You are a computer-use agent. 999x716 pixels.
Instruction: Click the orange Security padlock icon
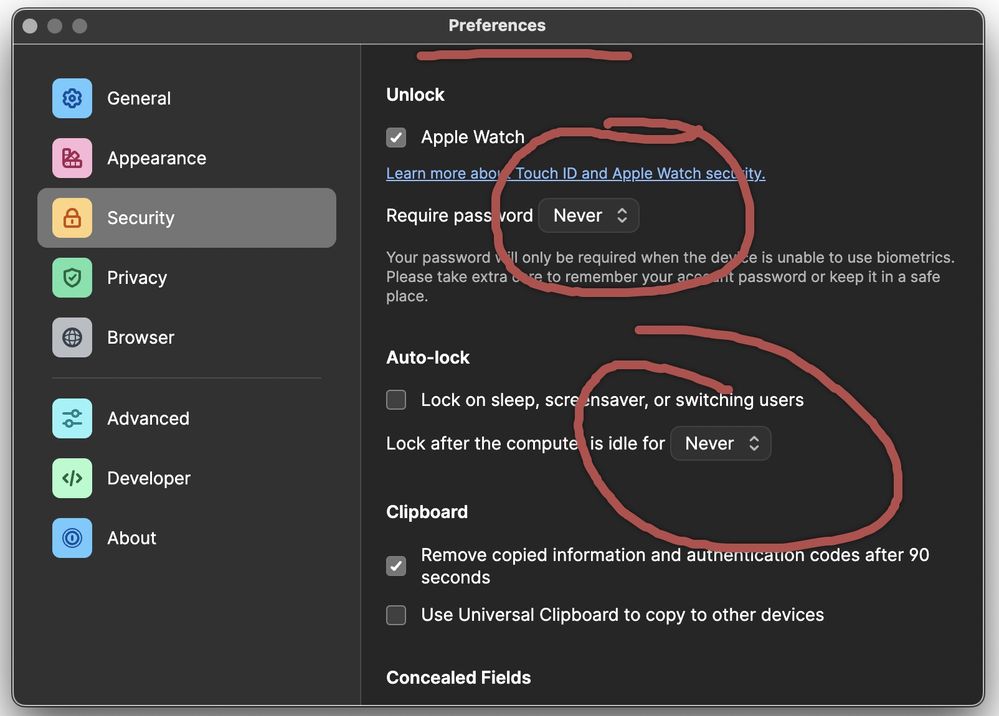click(72, 218)
